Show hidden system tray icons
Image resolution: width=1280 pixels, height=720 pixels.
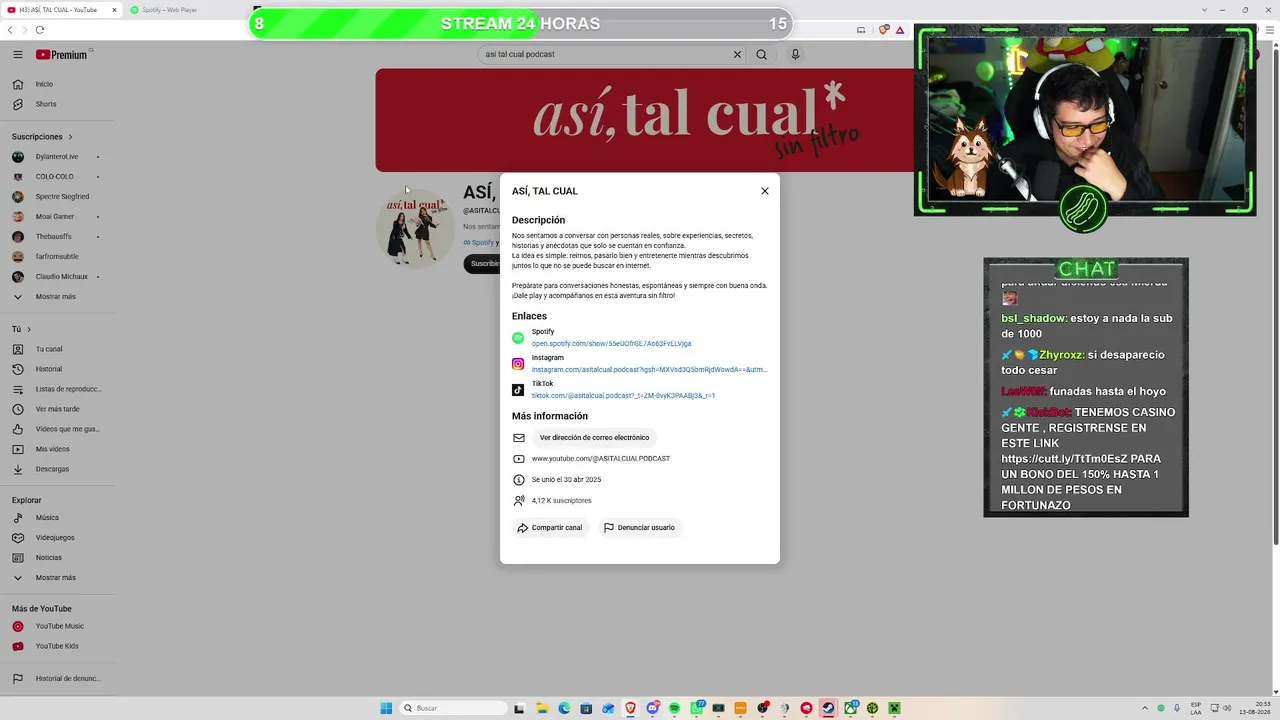1146,709
